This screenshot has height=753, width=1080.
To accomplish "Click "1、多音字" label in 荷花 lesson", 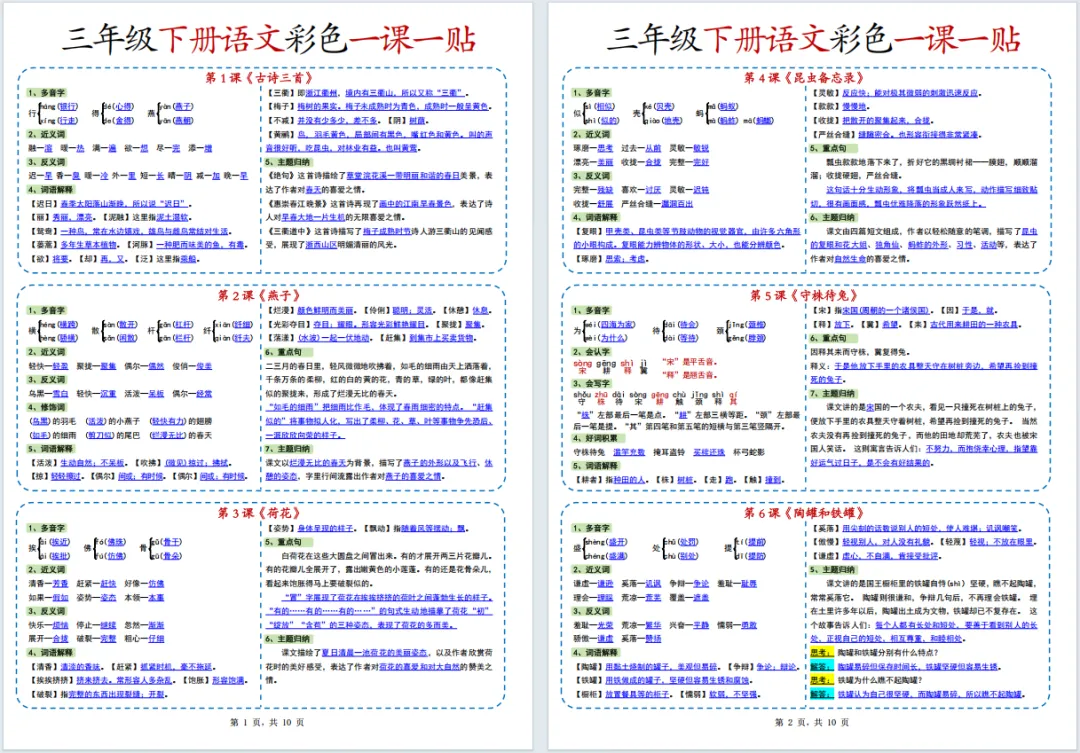I will (46, 528).
